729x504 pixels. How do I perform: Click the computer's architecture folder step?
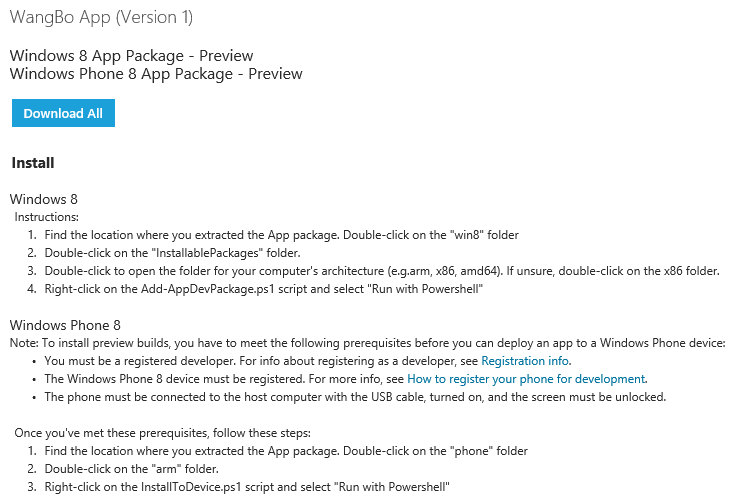(381, 271)
